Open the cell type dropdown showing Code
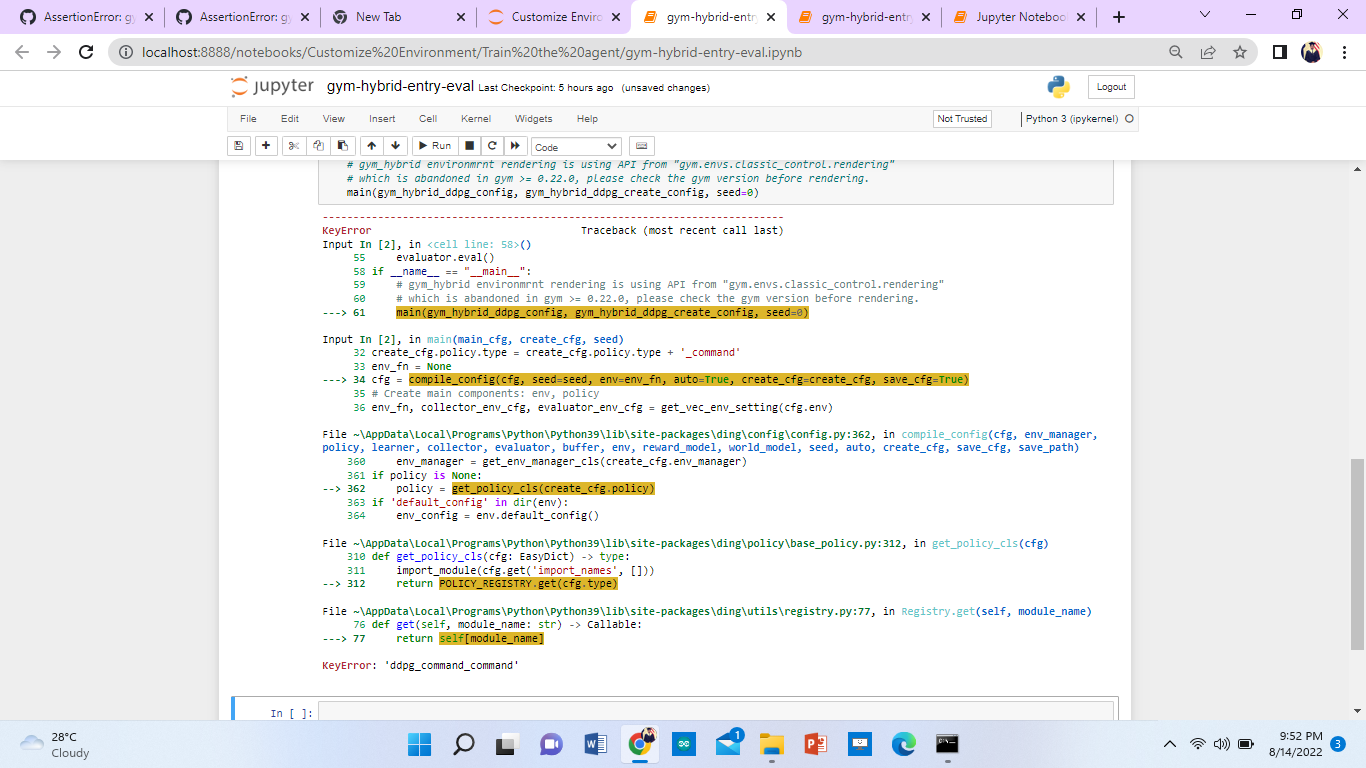This screenshot has width=1366, height=768. coord(575,145)
